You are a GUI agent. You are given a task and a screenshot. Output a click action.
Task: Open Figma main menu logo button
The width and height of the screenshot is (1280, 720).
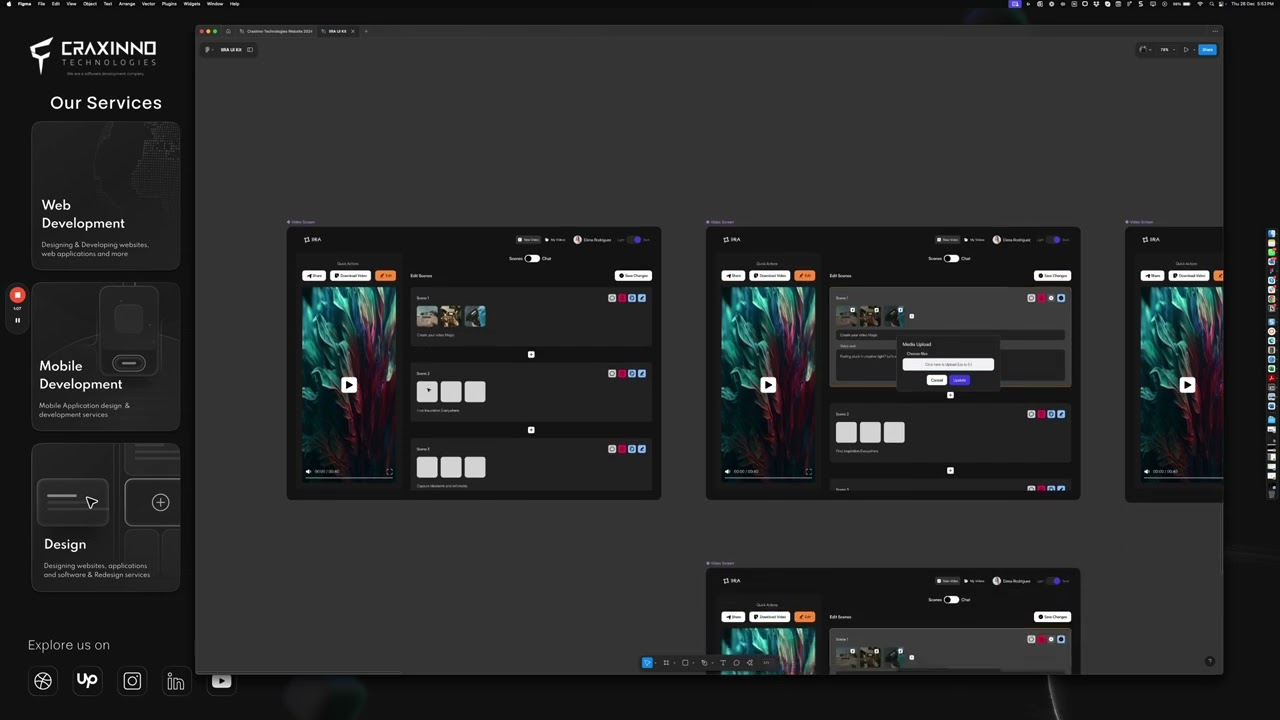pos(207,50)
